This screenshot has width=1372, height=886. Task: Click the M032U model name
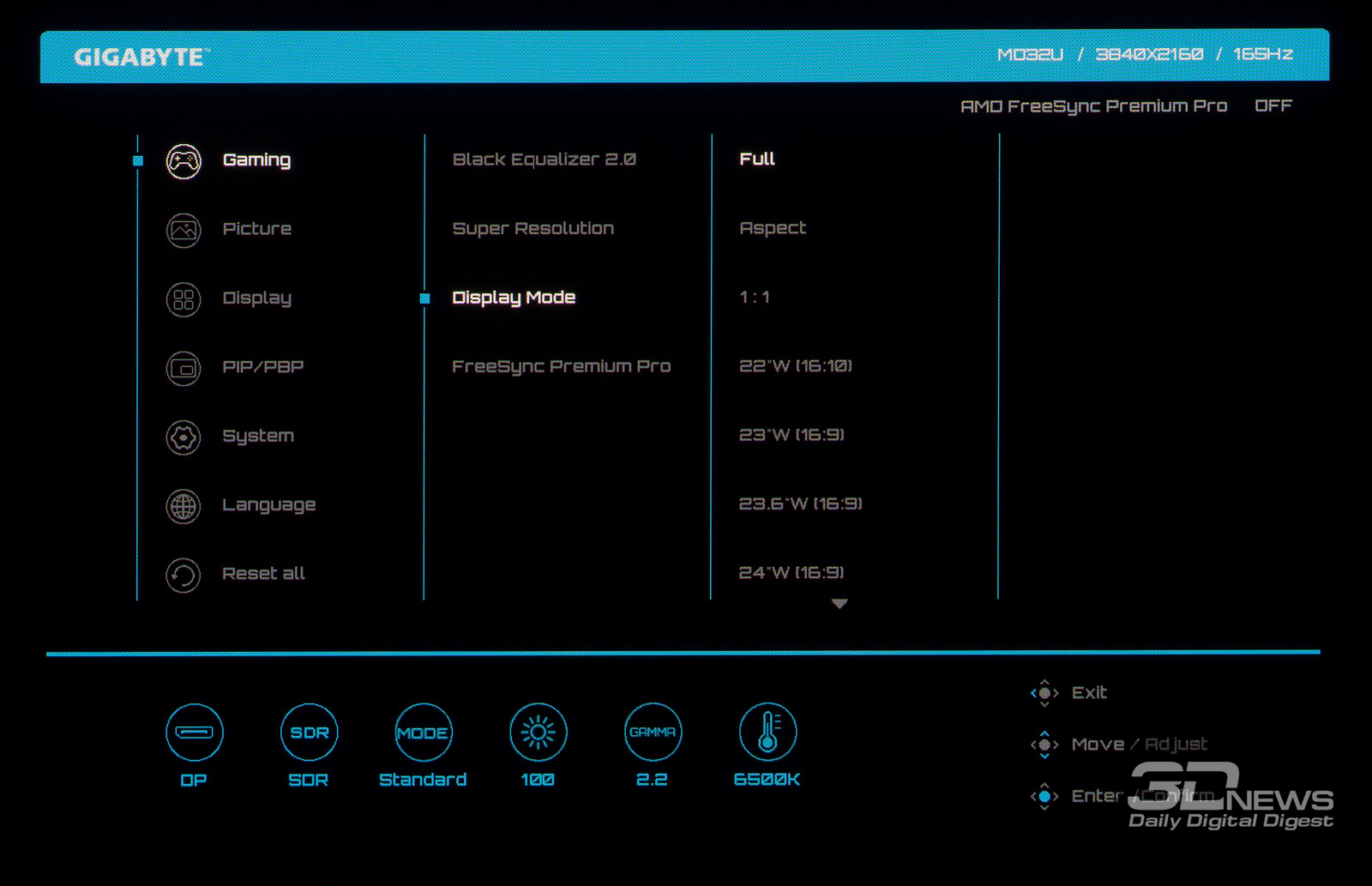[1030, 54]
